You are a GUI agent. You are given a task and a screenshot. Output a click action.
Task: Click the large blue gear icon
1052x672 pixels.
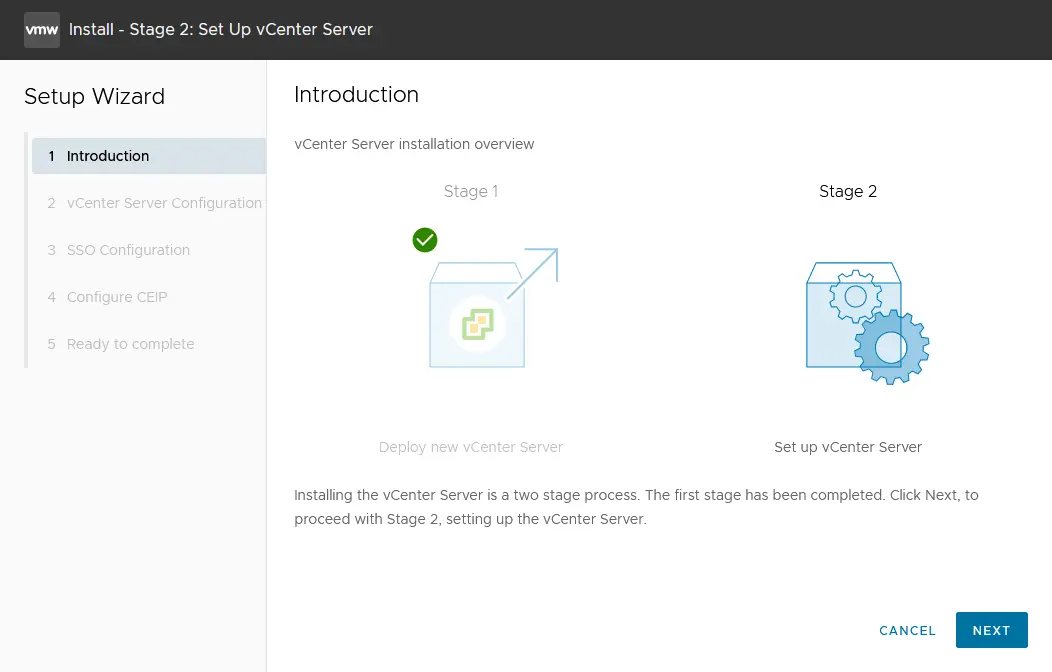tap(891, 347)
